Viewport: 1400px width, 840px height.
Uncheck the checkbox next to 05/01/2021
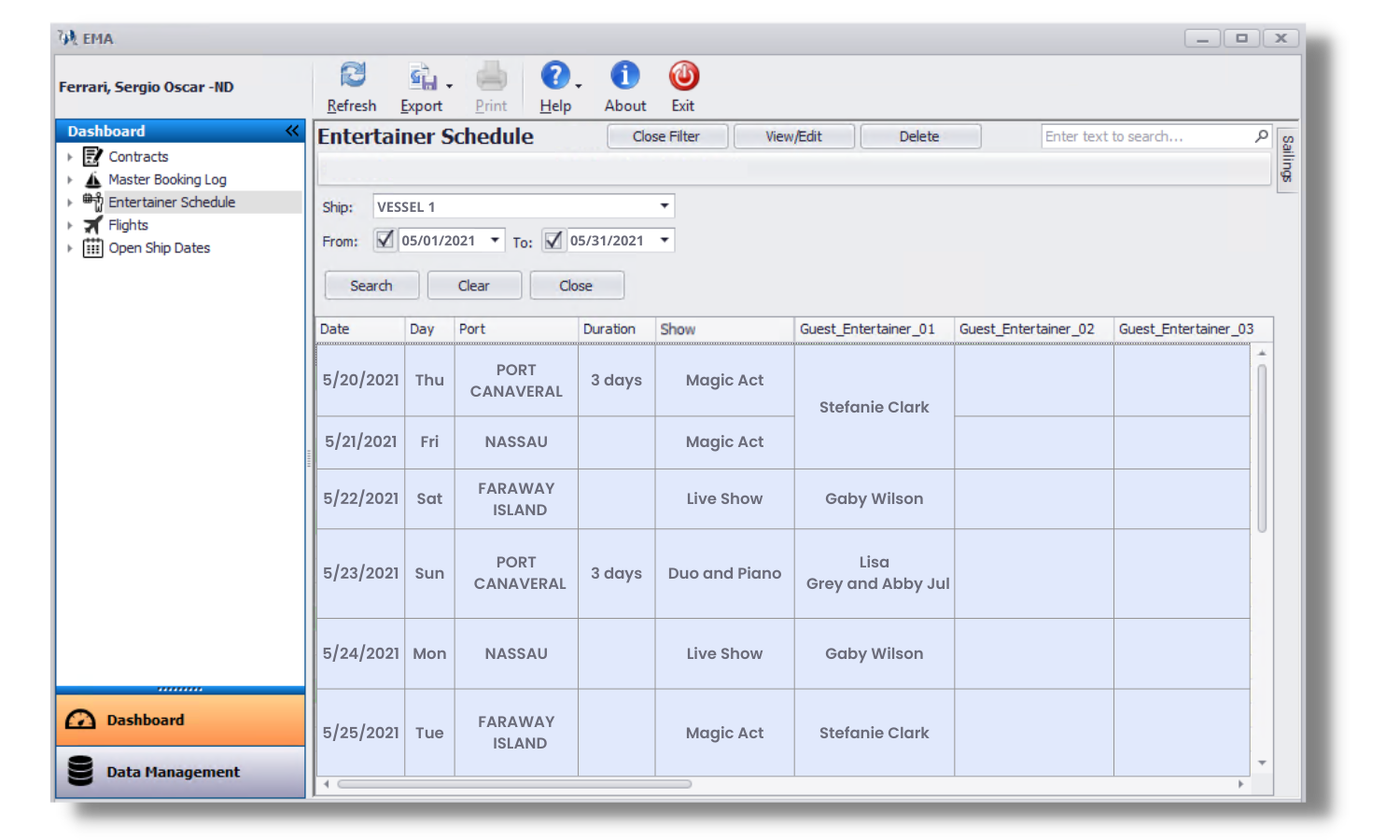tap(384, 240)
